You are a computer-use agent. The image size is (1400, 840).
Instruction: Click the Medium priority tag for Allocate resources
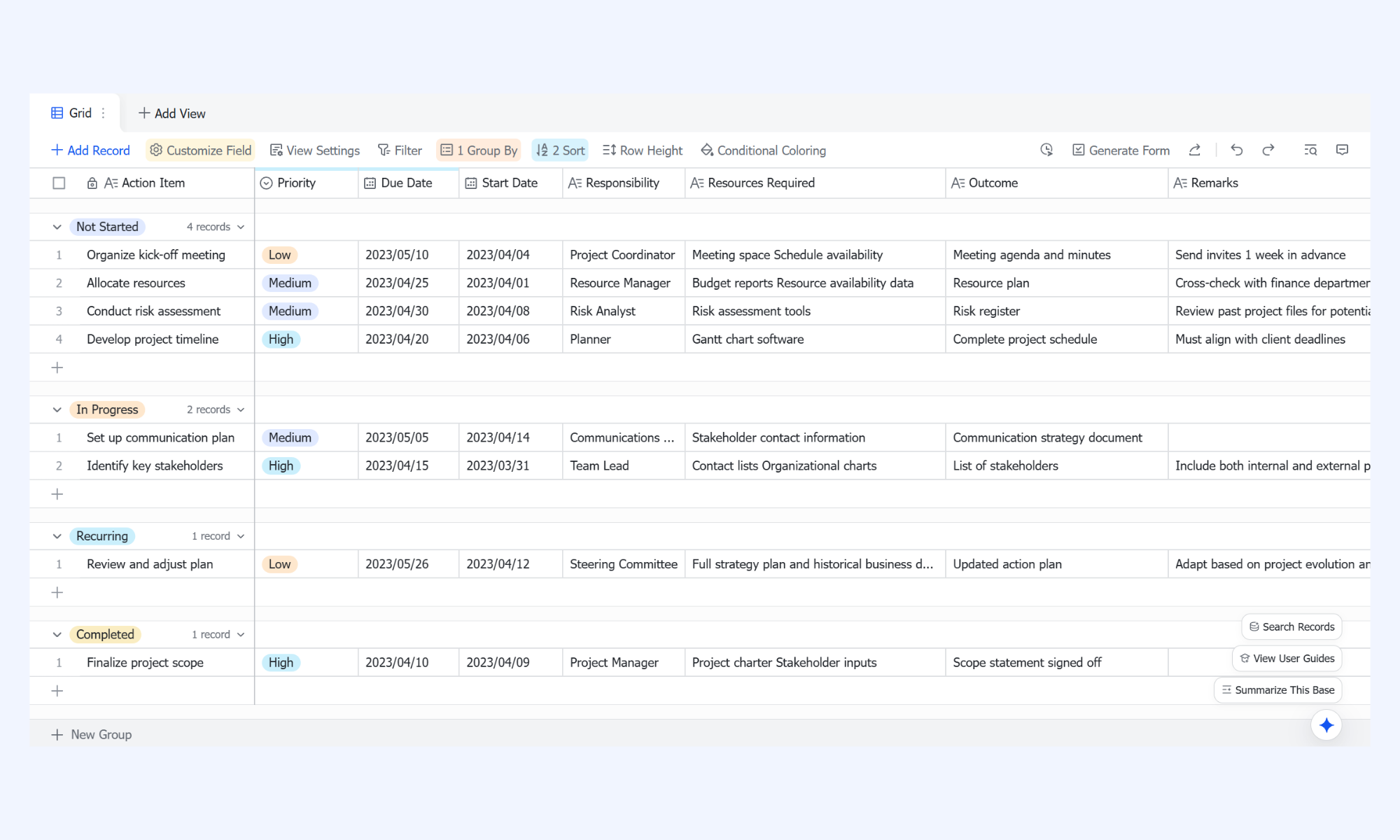click(290, 283)
